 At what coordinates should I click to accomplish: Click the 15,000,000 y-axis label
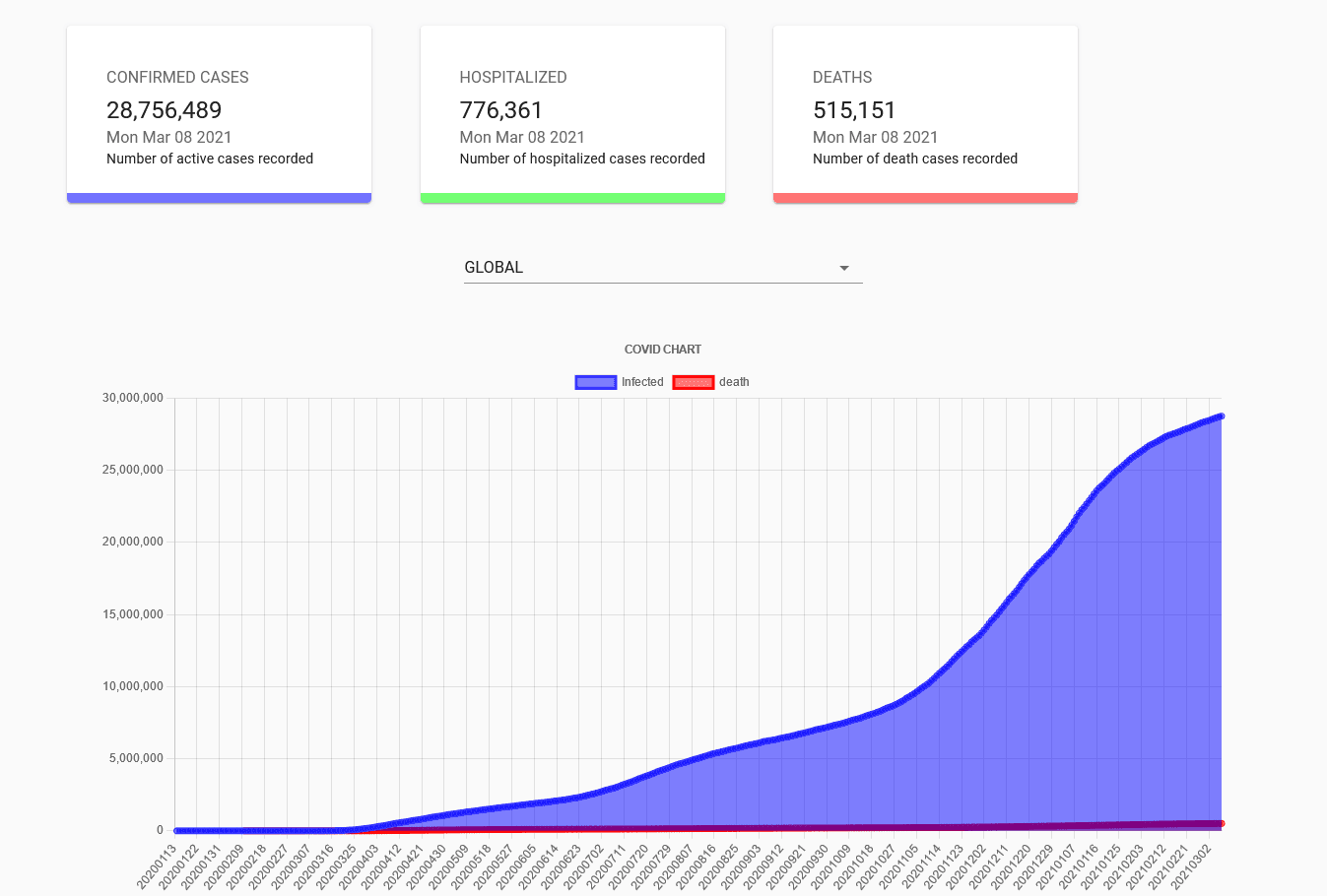tap(133, 614)
